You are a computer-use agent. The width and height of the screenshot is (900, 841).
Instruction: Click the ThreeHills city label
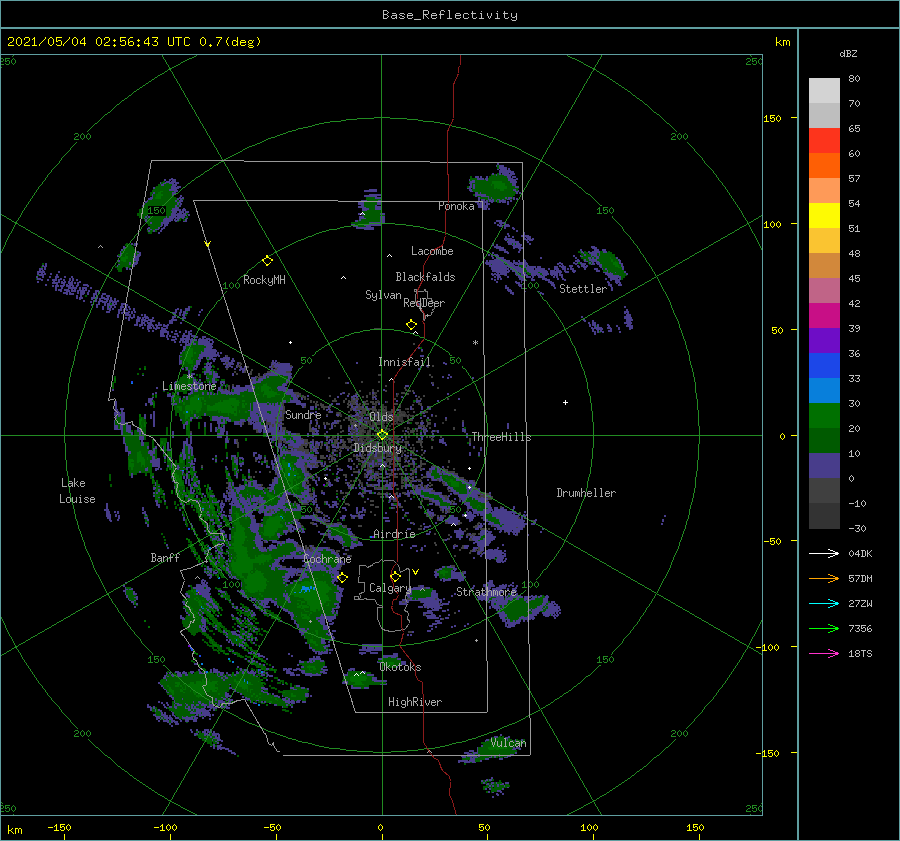[x=502, y=437]
